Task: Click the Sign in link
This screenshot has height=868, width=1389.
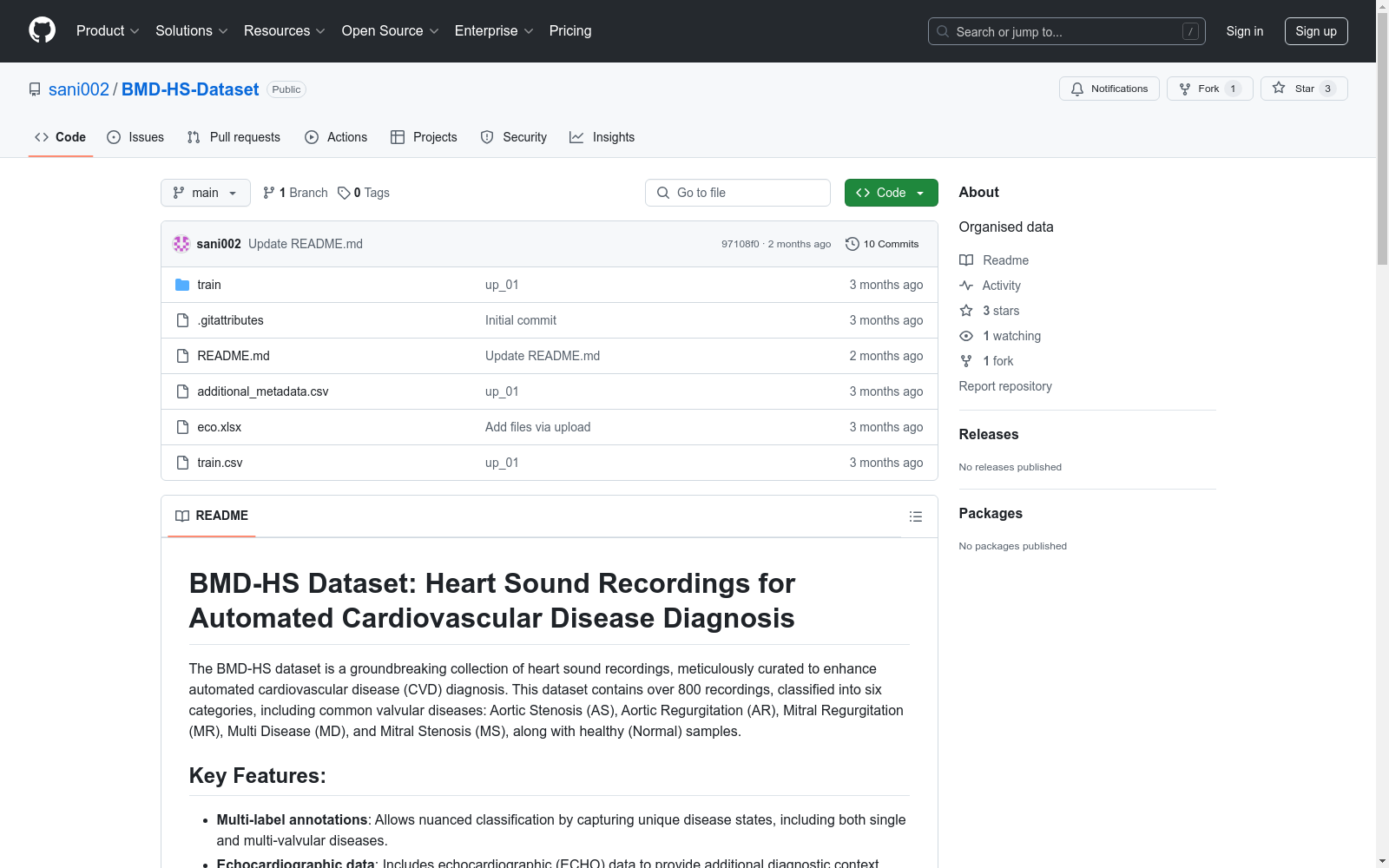Action: 1245,31
